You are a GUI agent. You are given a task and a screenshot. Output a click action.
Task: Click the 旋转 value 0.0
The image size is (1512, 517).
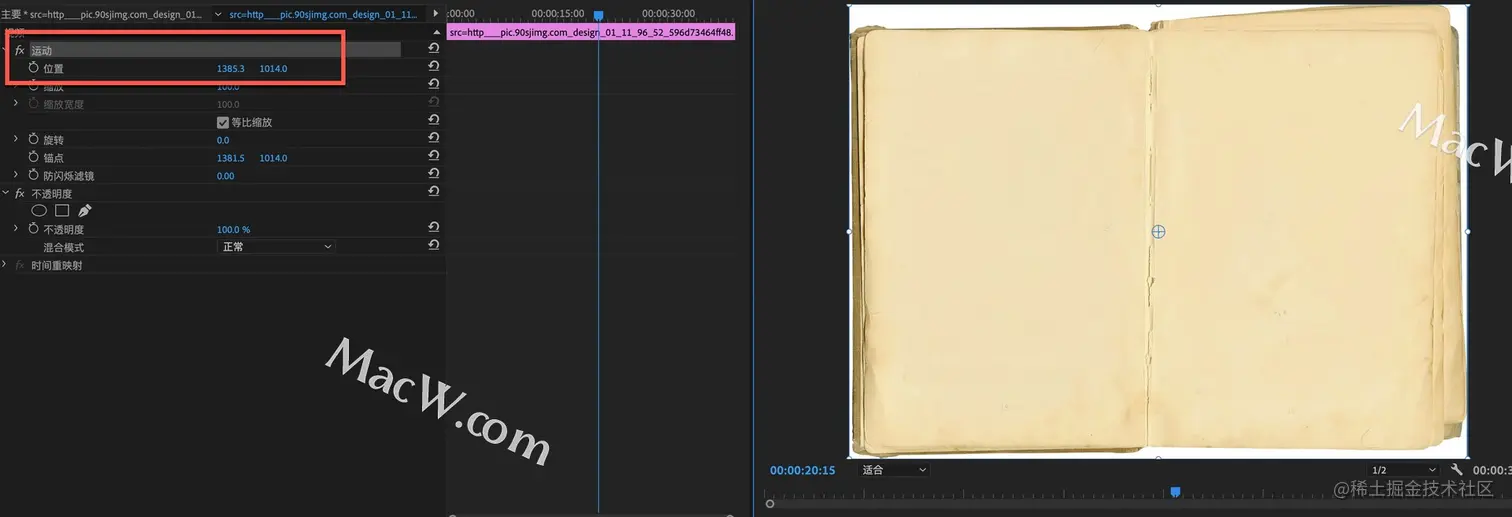tap(223, 140)
